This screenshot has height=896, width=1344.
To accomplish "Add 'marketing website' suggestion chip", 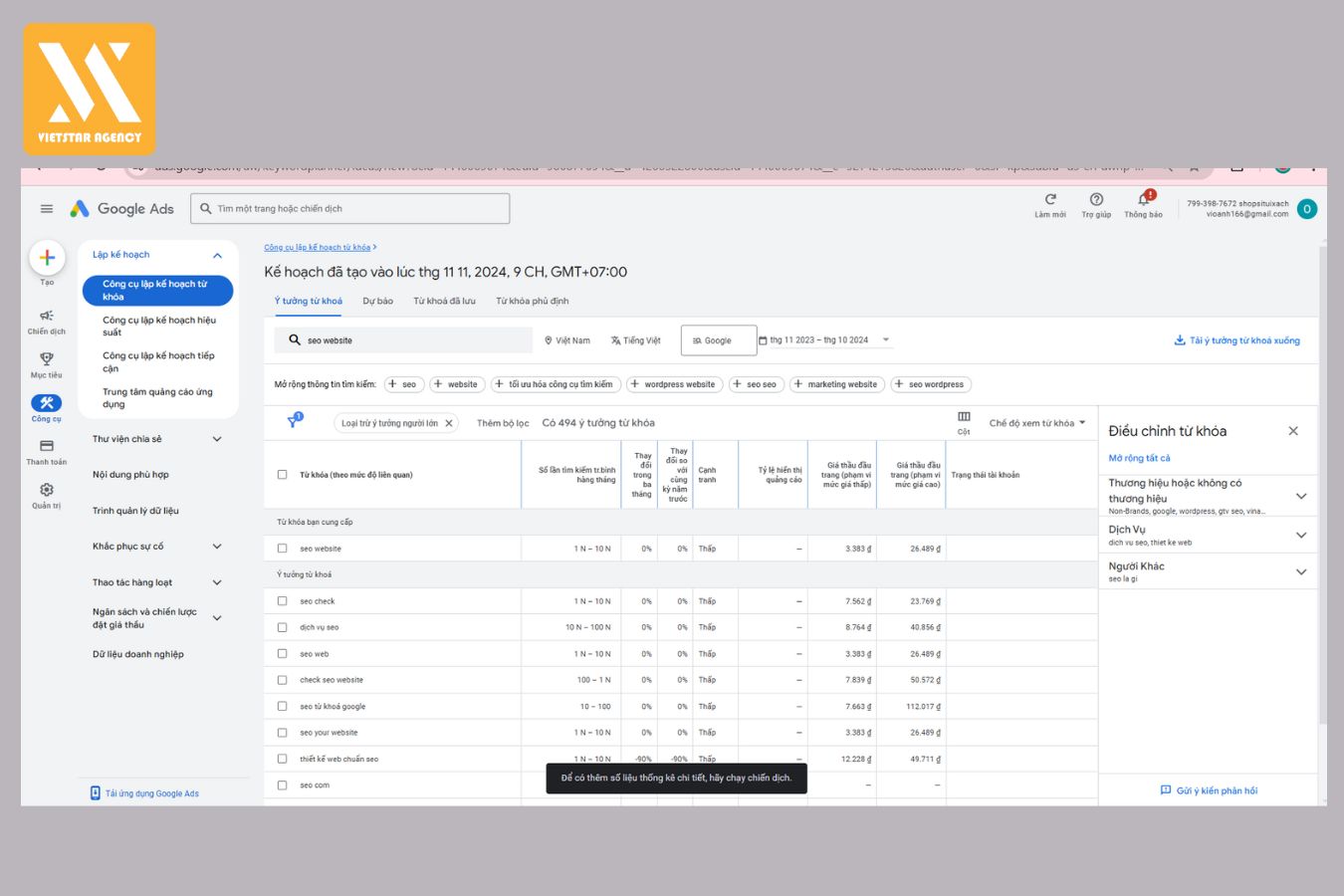I will click(x=837, y=384).
